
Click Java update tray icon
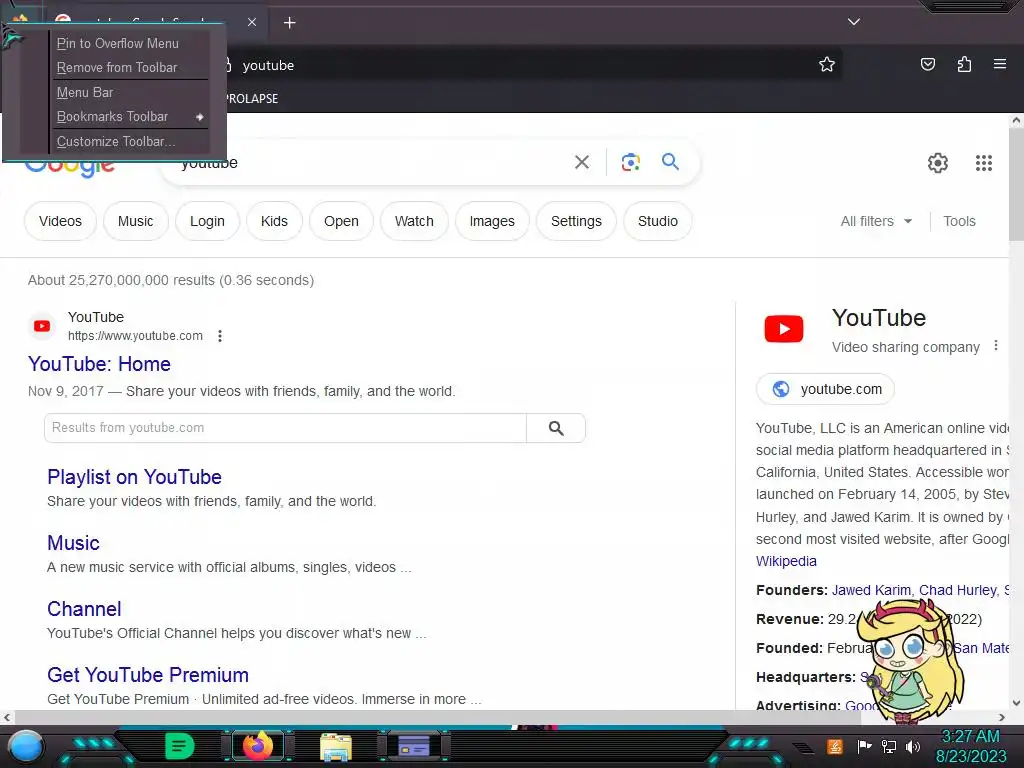coord(835,746)
